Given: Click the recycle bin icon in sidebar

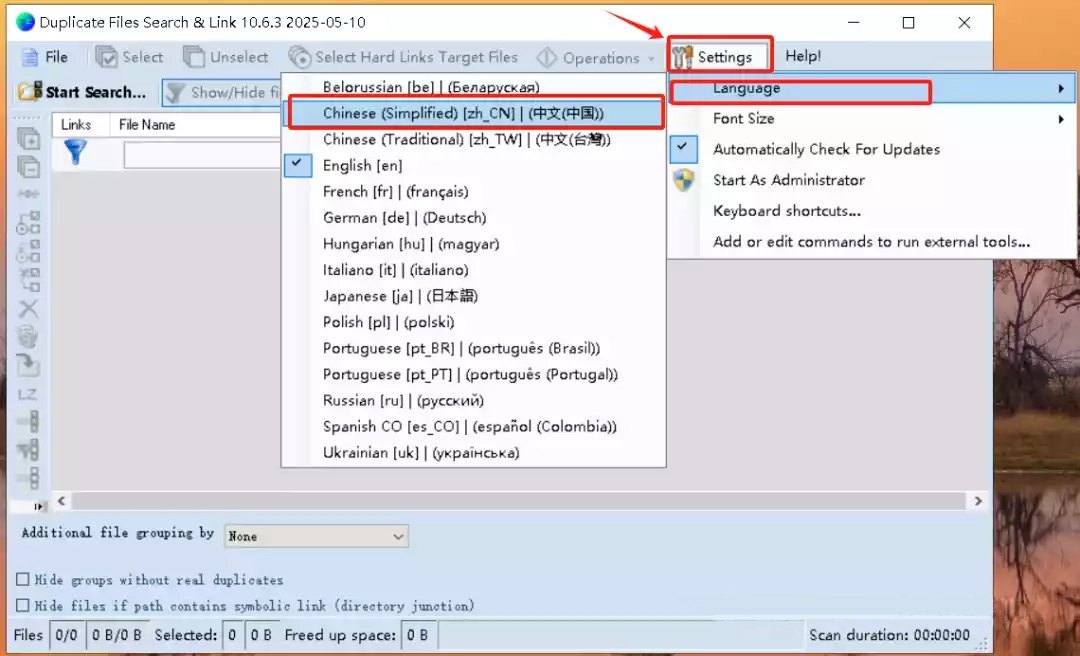Looking at the screenshot, I should [28, 337].
